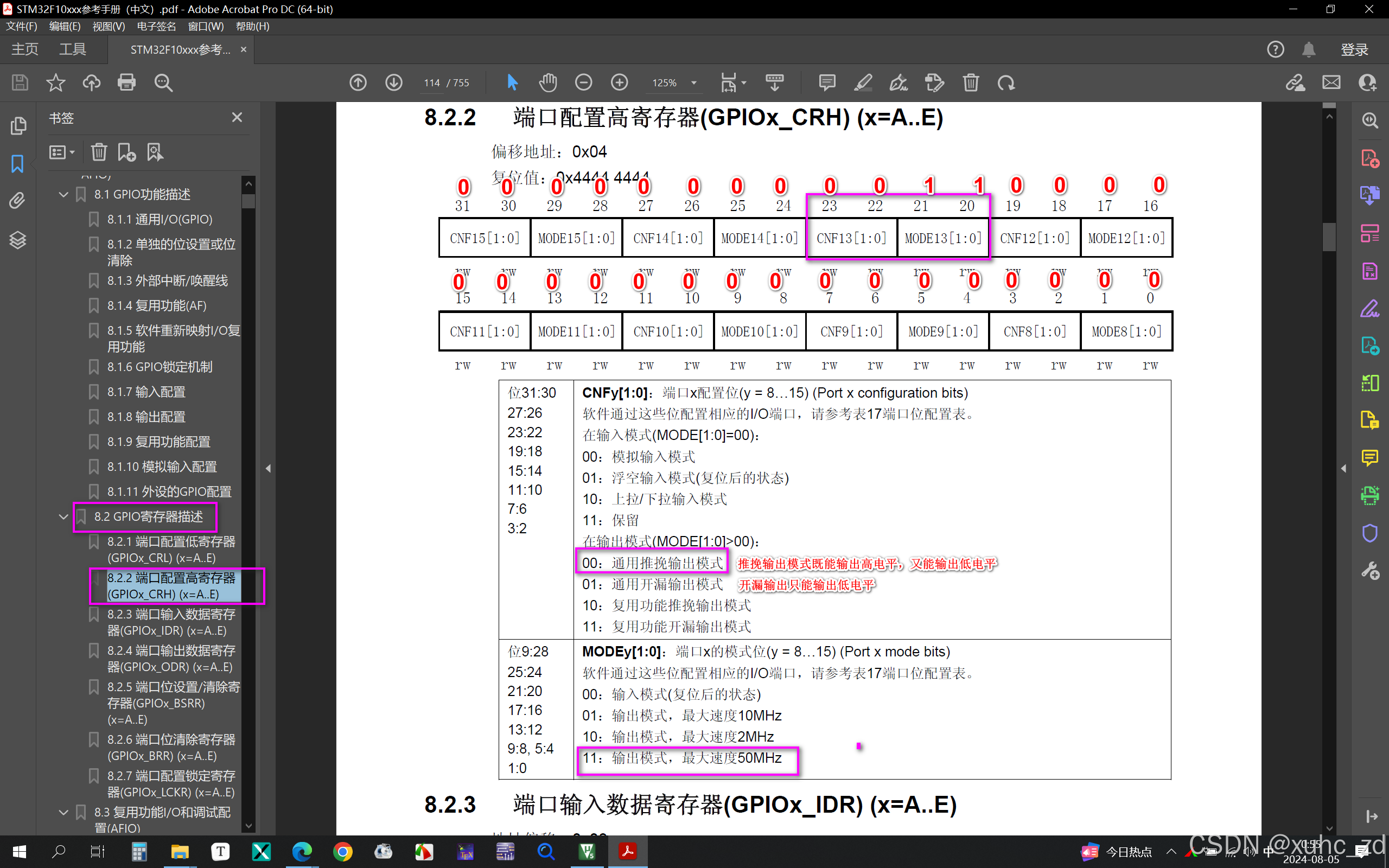Zoom out with minus button
The height and width of the screenshot is (868, 1389).
point(584,82)
